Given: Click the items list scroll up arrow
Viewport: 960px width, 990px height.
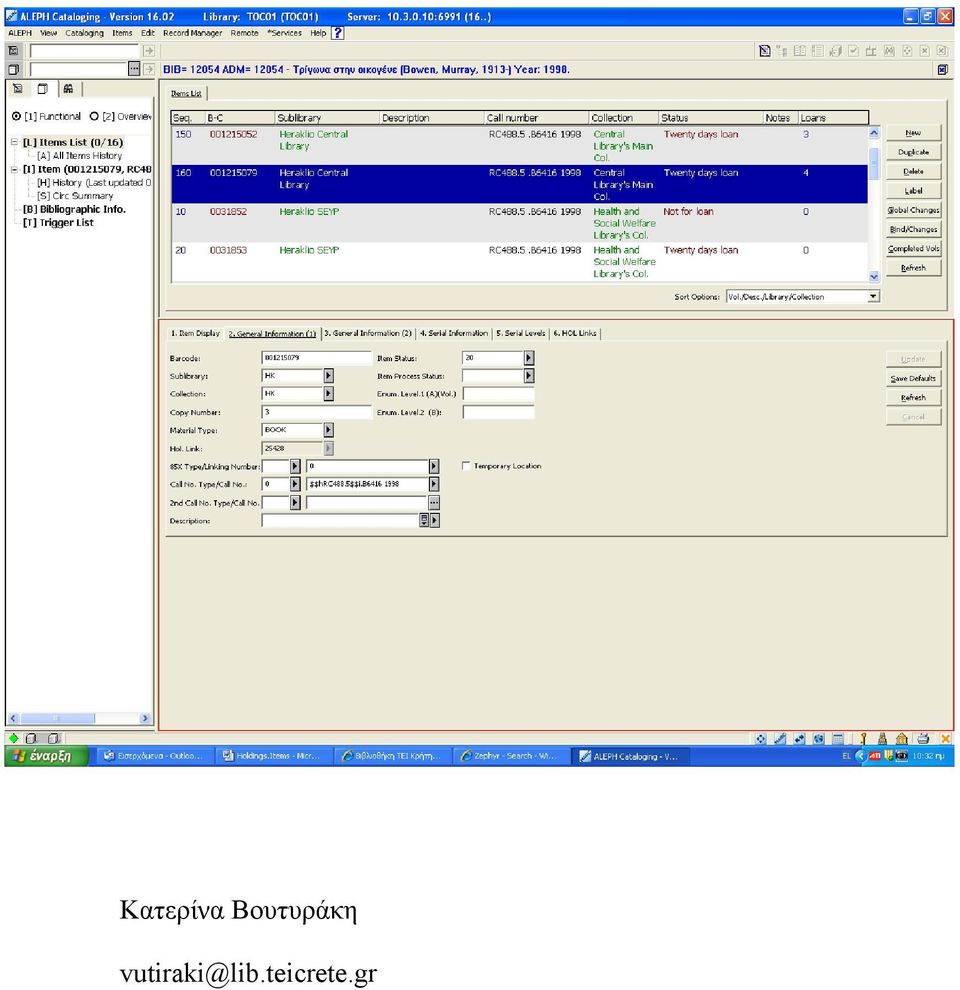Looking at the screenshot, I should 874,133.
